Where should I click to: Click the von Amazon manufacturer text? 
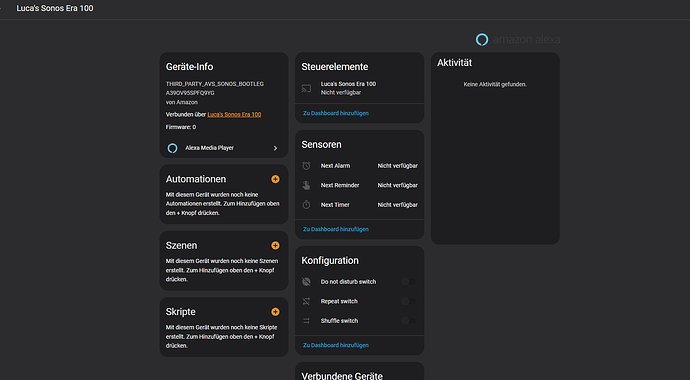[x=182, y=102]
